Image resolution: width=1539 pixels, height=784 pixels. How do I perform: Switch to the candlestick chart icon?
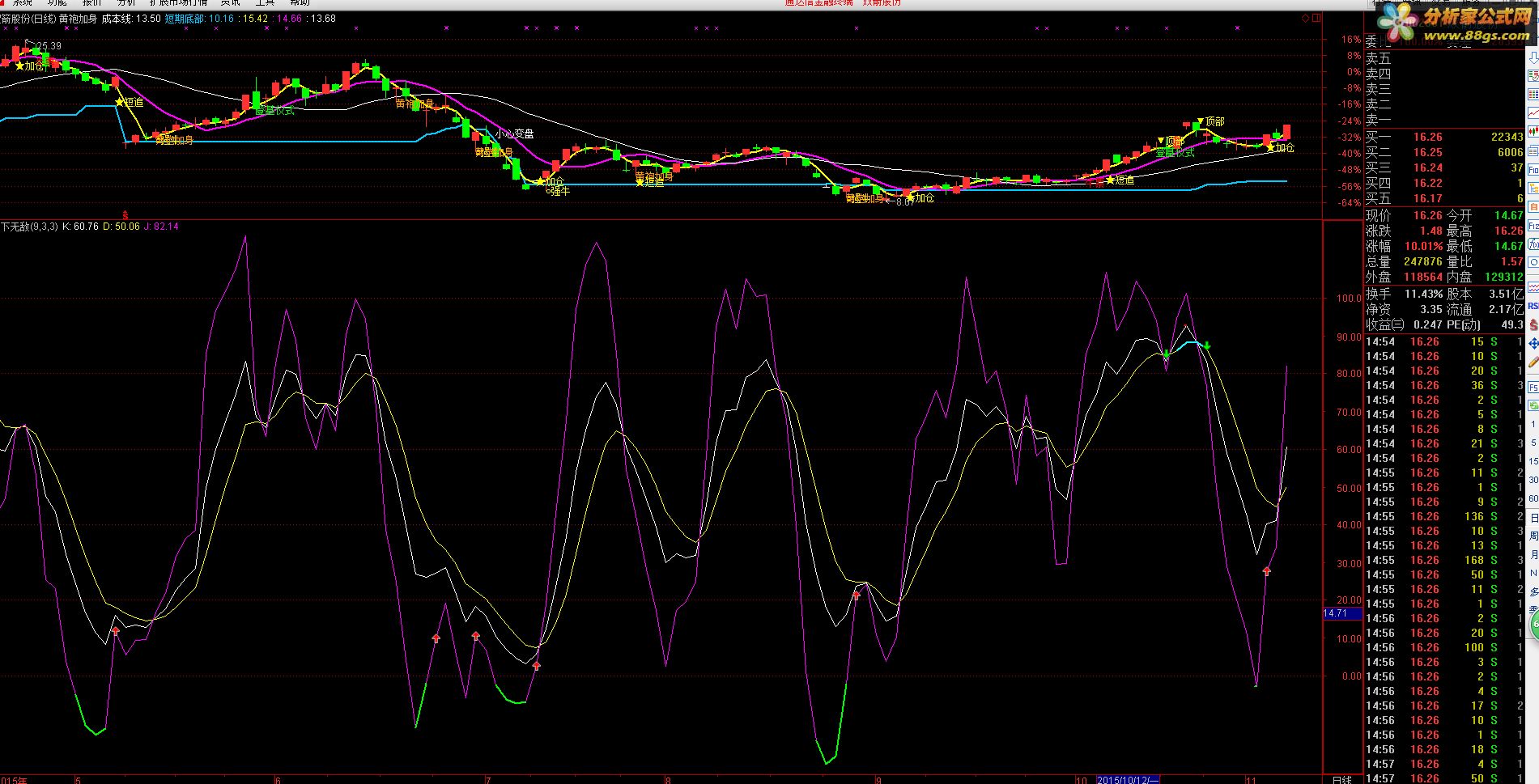(x=1533, y=129)
